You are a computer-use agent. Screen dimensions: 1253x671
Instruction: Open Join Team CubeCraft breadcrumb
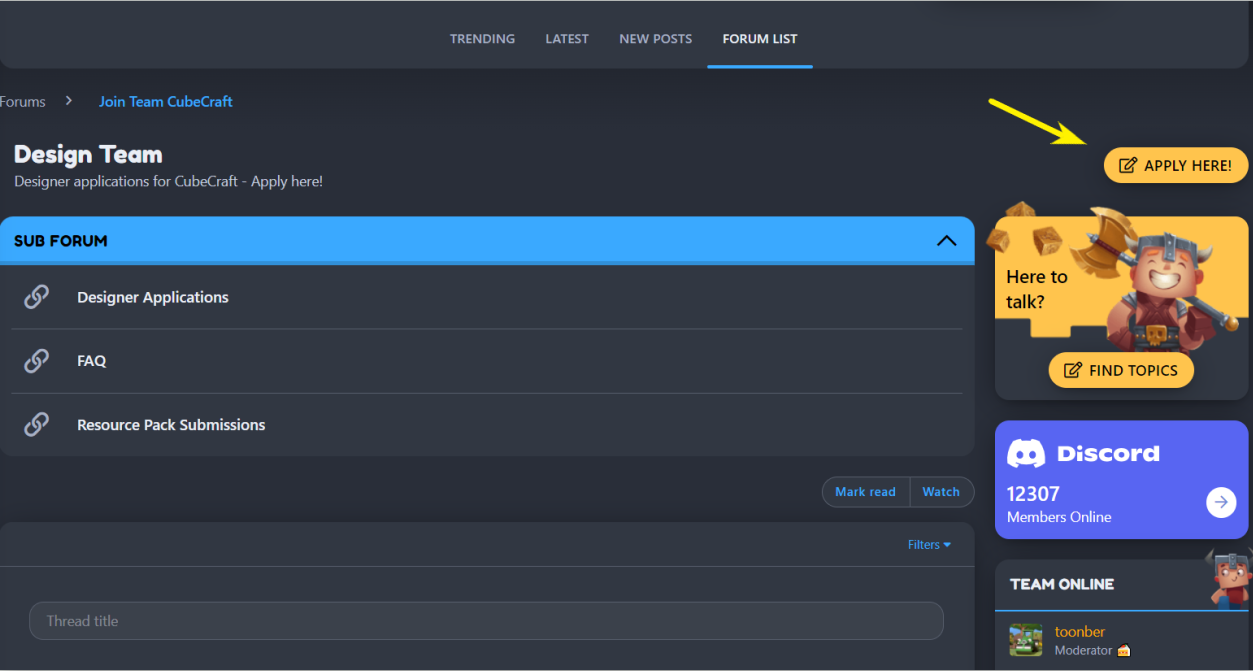click(x=166, y=102)
